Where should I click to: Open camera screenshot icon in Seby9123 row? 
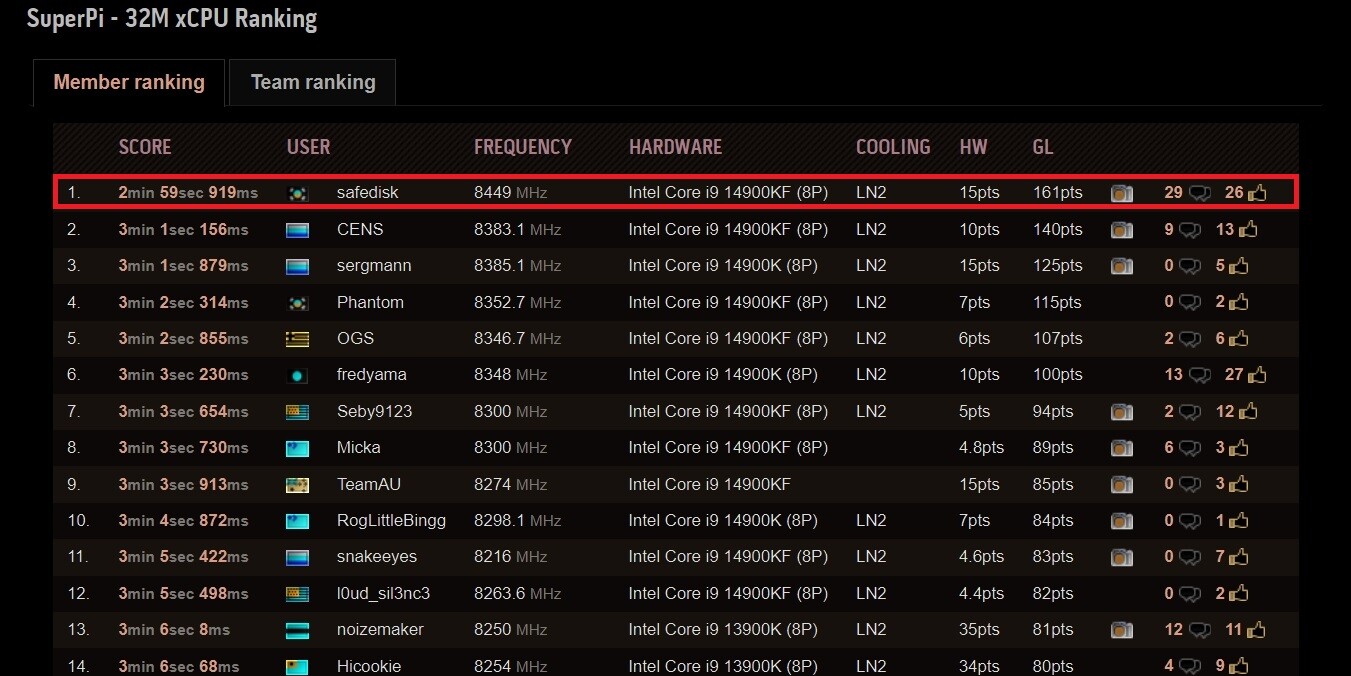[1122, 411]
